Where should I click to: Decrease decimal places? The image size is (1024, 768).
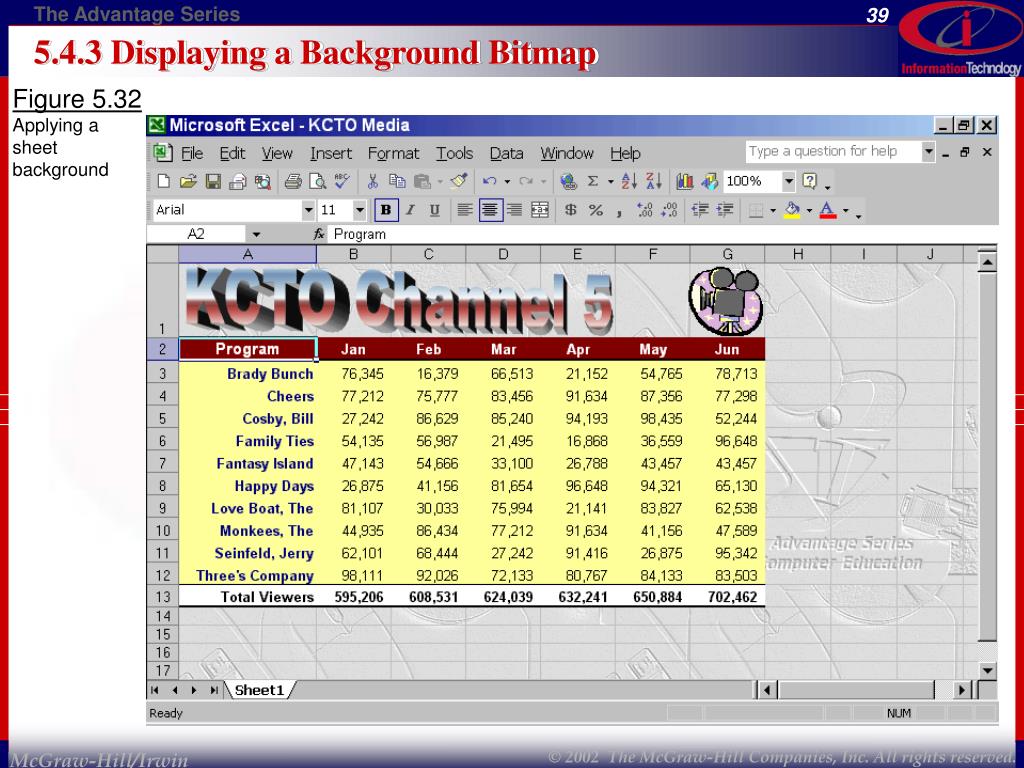669,210
